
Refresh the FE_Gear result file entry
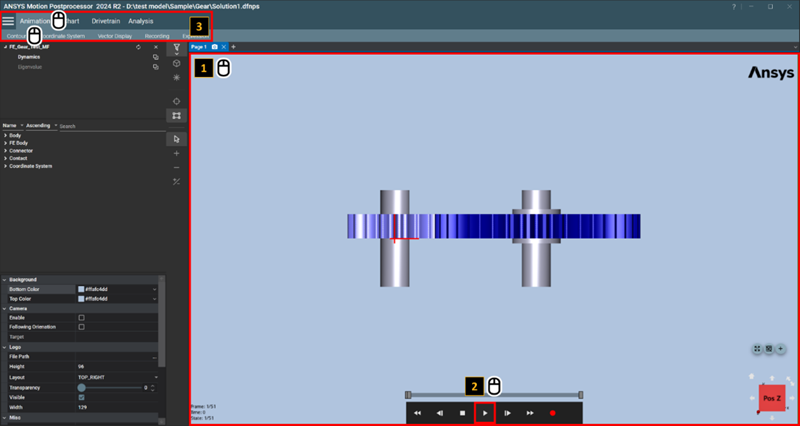(x=138, y=47)
